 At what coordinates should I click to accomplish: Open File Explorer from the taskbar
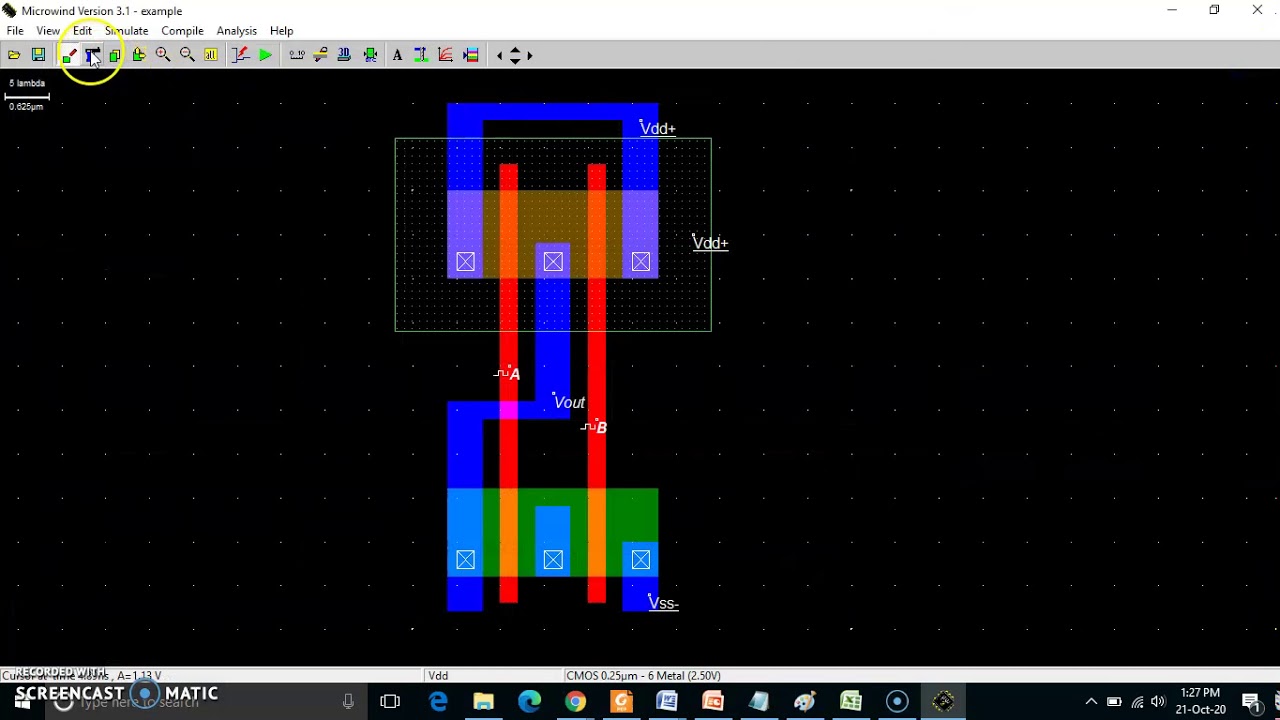[x=483, y=702]
